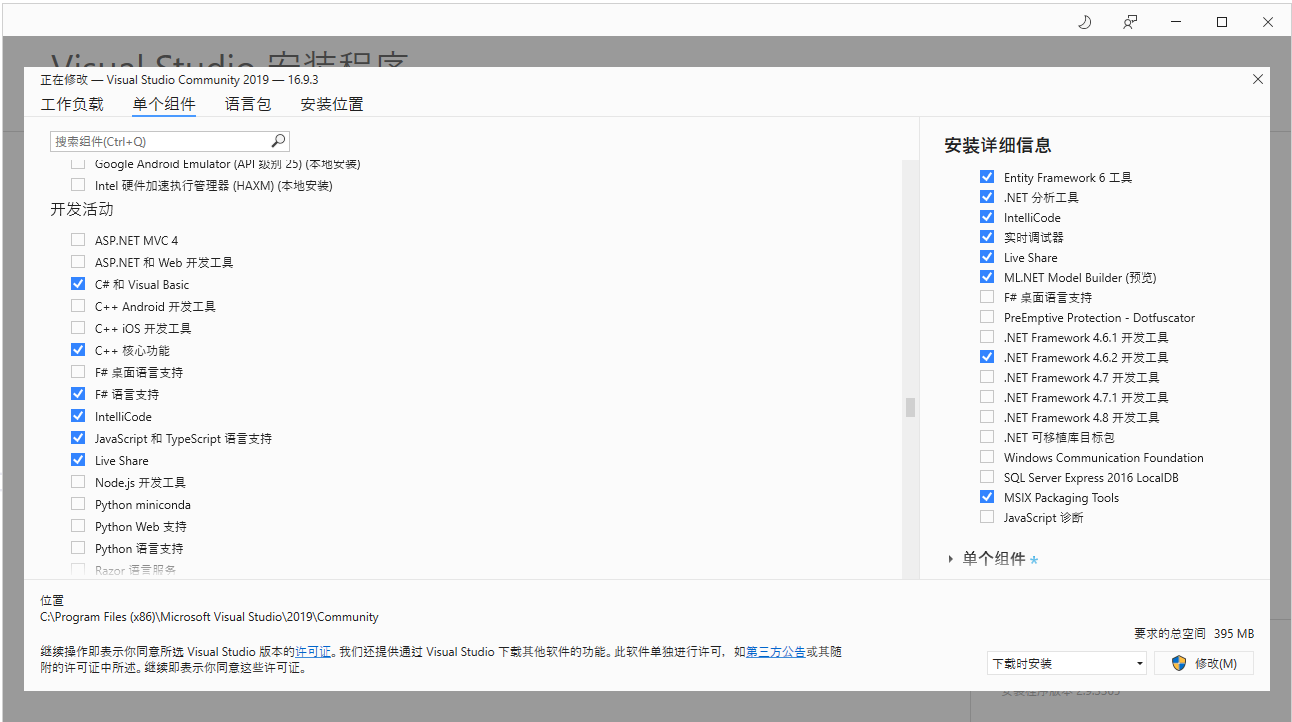Screen dimensions: 1292x722
Task: Enable ASP.NET 和 Web 开发工具
Action: click(78, 262)
